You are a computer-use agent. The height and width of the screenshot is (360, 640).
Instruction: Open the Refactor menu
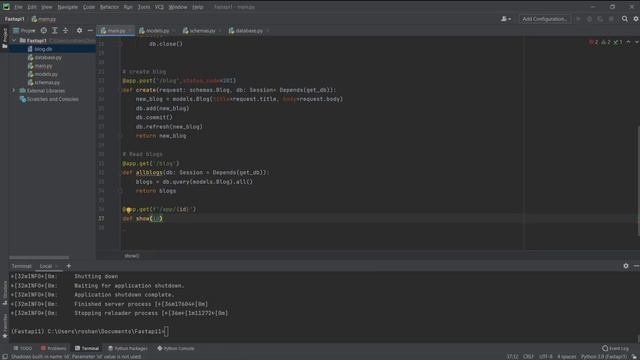pyautogui.click(x=109, y=7)
